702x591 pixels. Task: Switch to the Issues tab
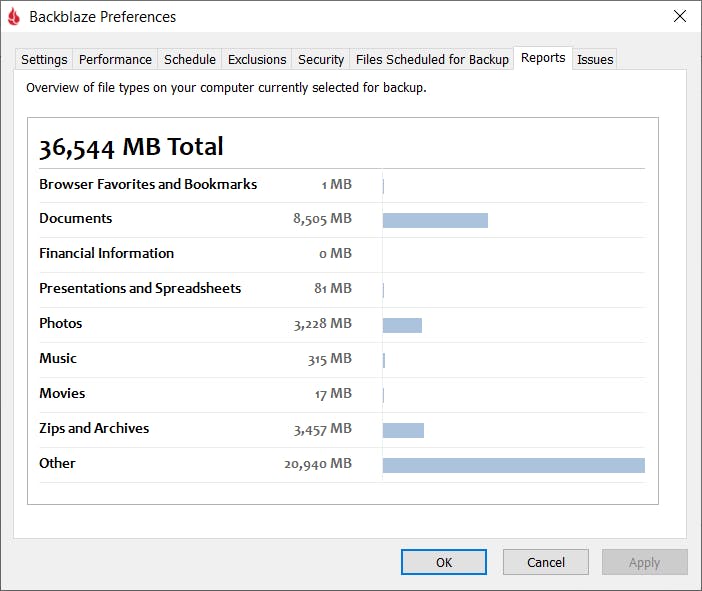pos(595,59)
